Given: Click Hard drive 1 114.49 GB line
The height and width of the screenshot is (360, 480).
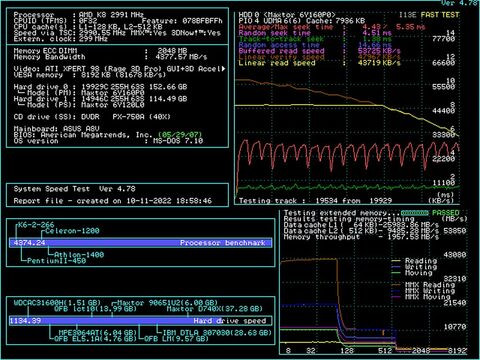Looking at the screenshot, I should point(100,99).
